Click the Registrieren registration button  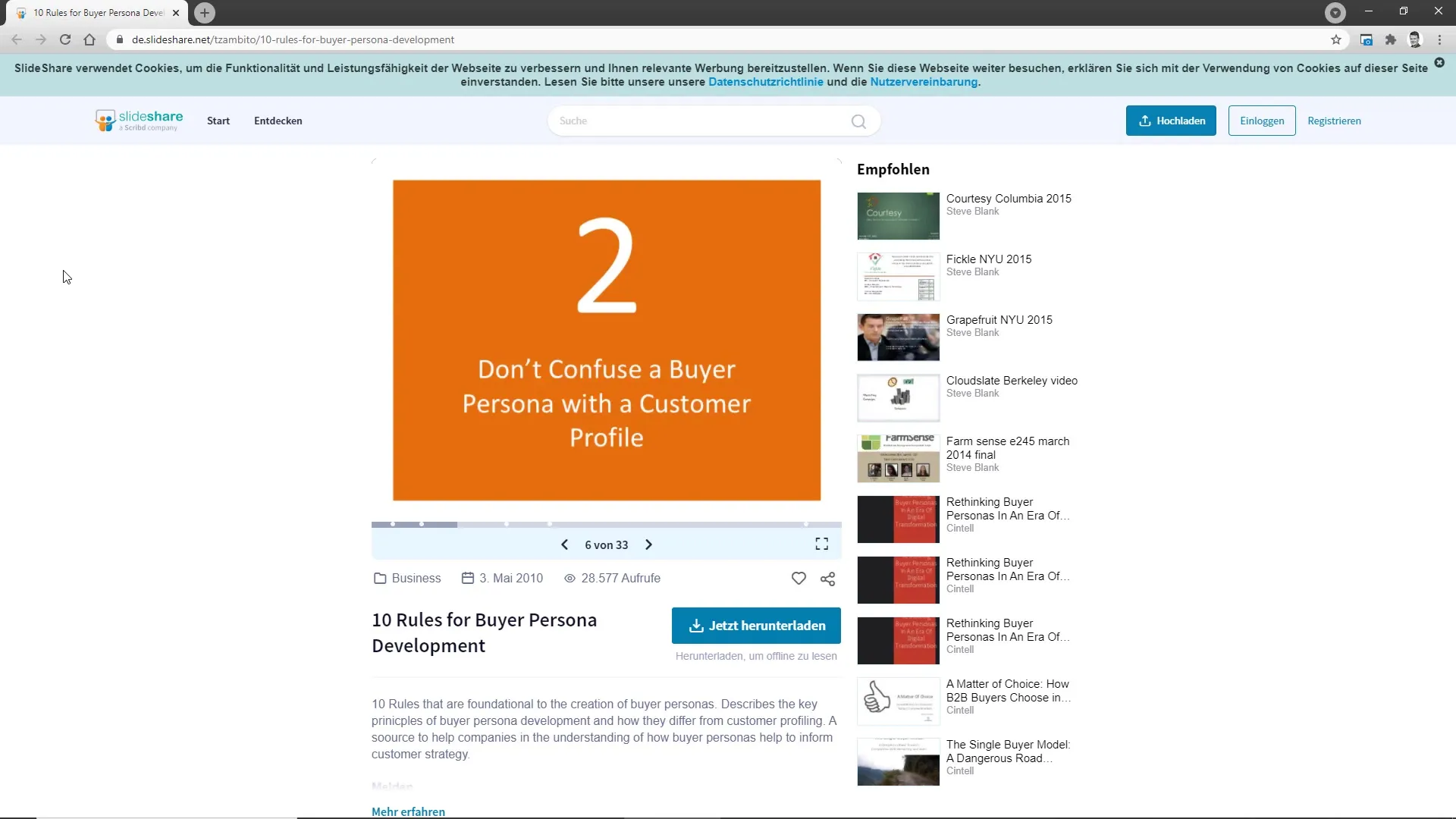[1334, 120]
